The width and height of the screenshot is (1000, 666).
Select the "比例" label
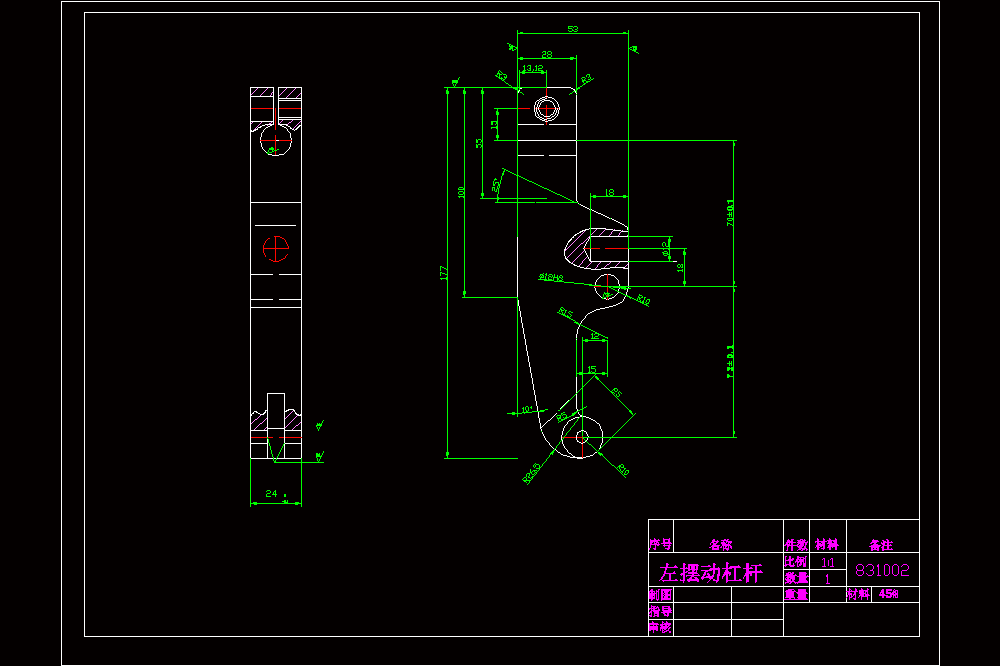(795, 561)
